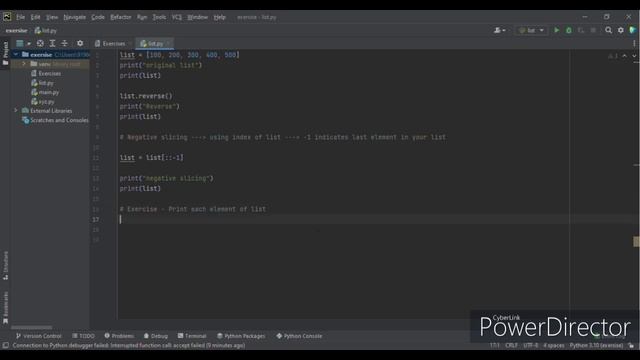Open Project view mode dropdown
The width and height of the screenshot is (640, 360).
pyautogui.click(x=23, y=43)
